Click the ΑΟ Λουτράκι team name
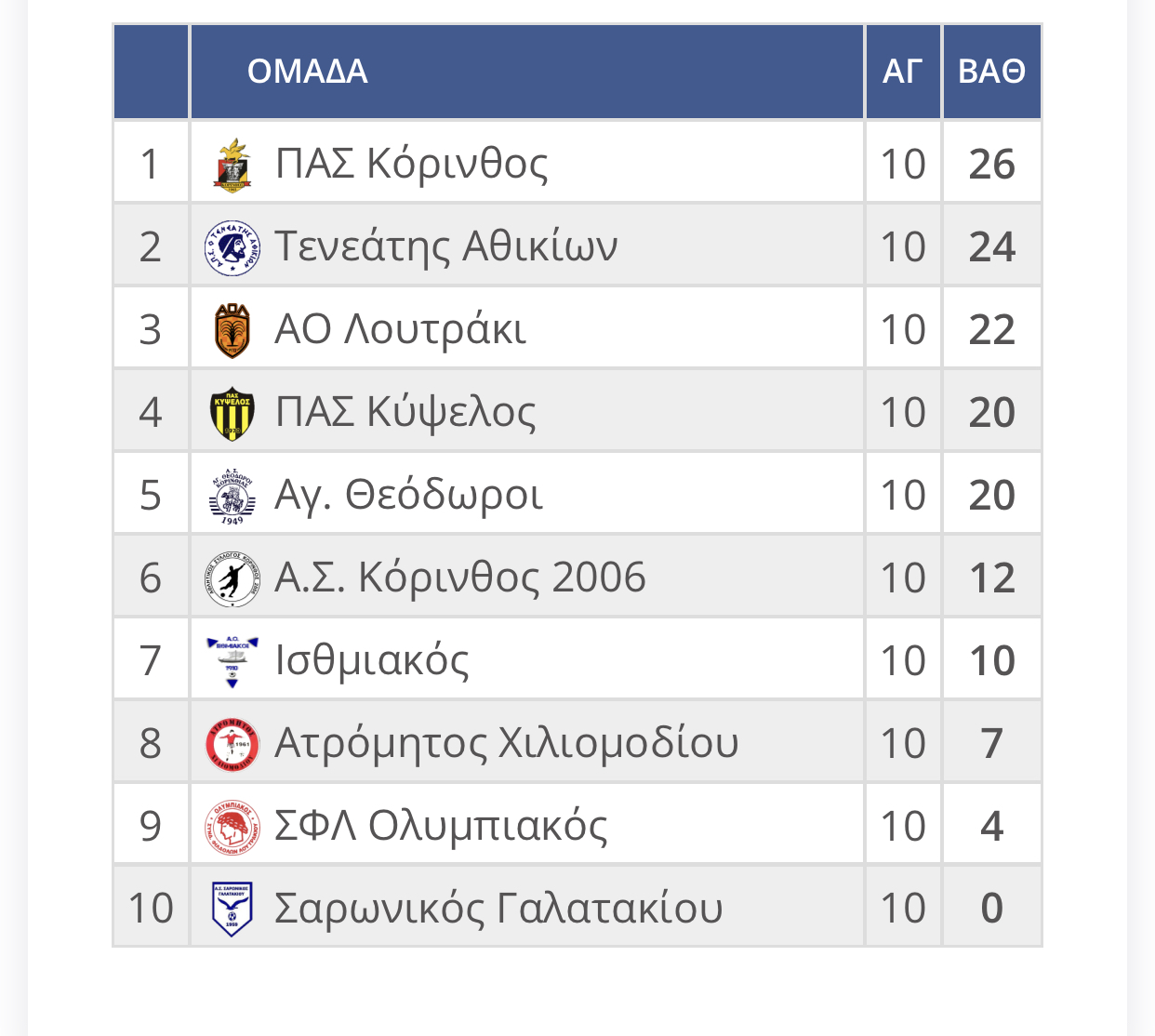 click(x=401, y=330)
